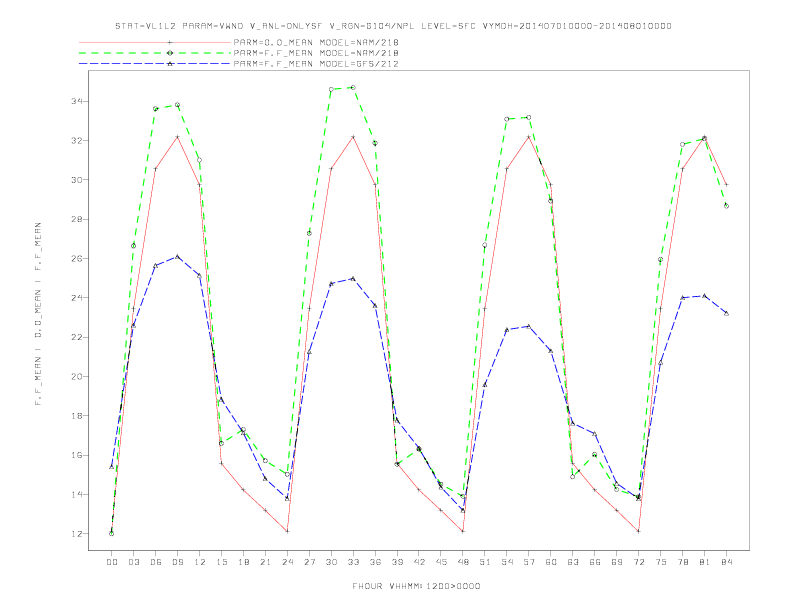Click blue triangle marker at hour 84
The image size is (792, 612).
[x=726, y=313]
